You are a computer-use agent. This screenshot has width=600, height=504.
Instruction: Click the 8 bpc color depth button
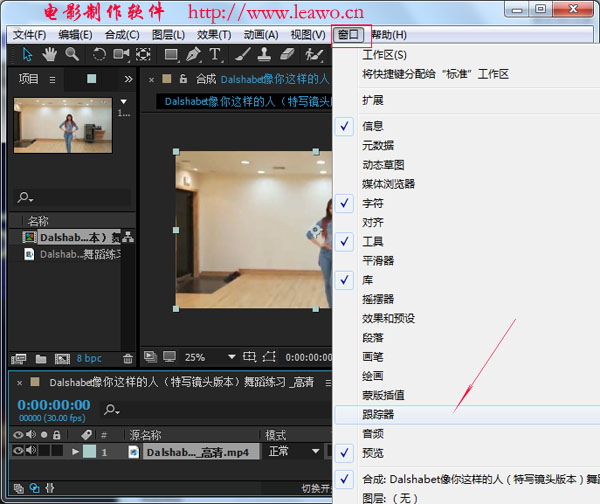[89, 359]
